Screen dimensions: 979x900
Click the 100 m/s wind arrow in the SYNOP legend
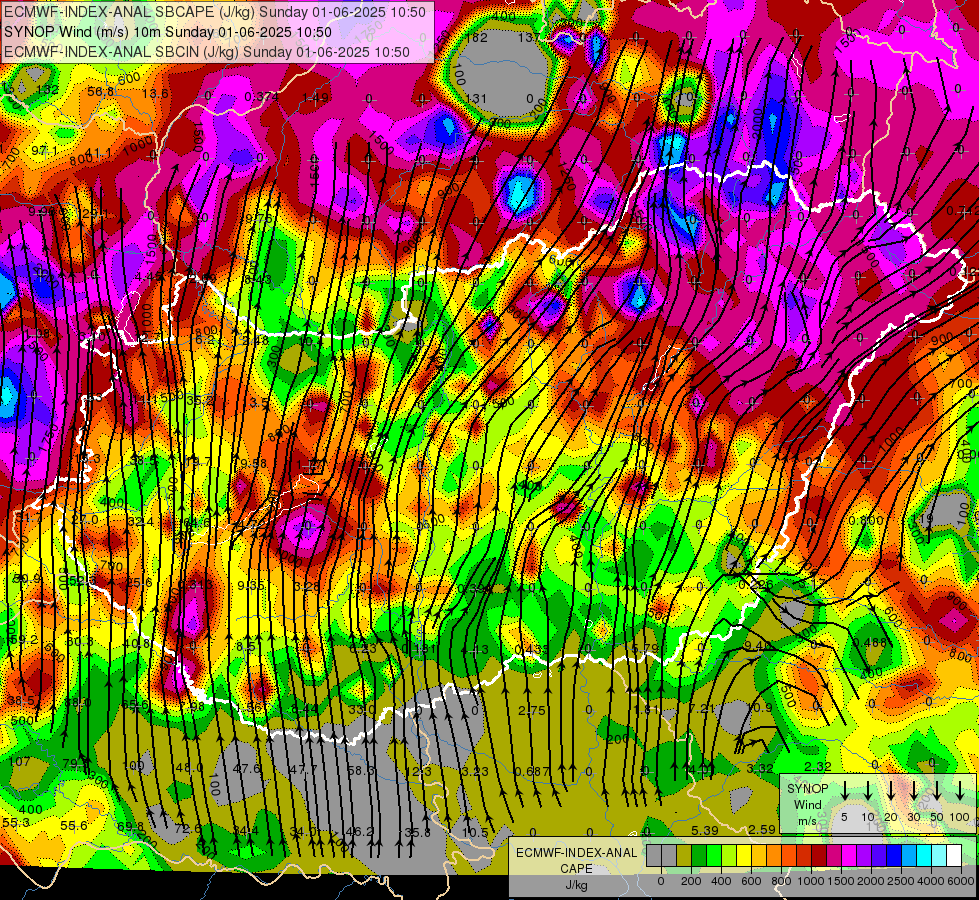point(960,791)
